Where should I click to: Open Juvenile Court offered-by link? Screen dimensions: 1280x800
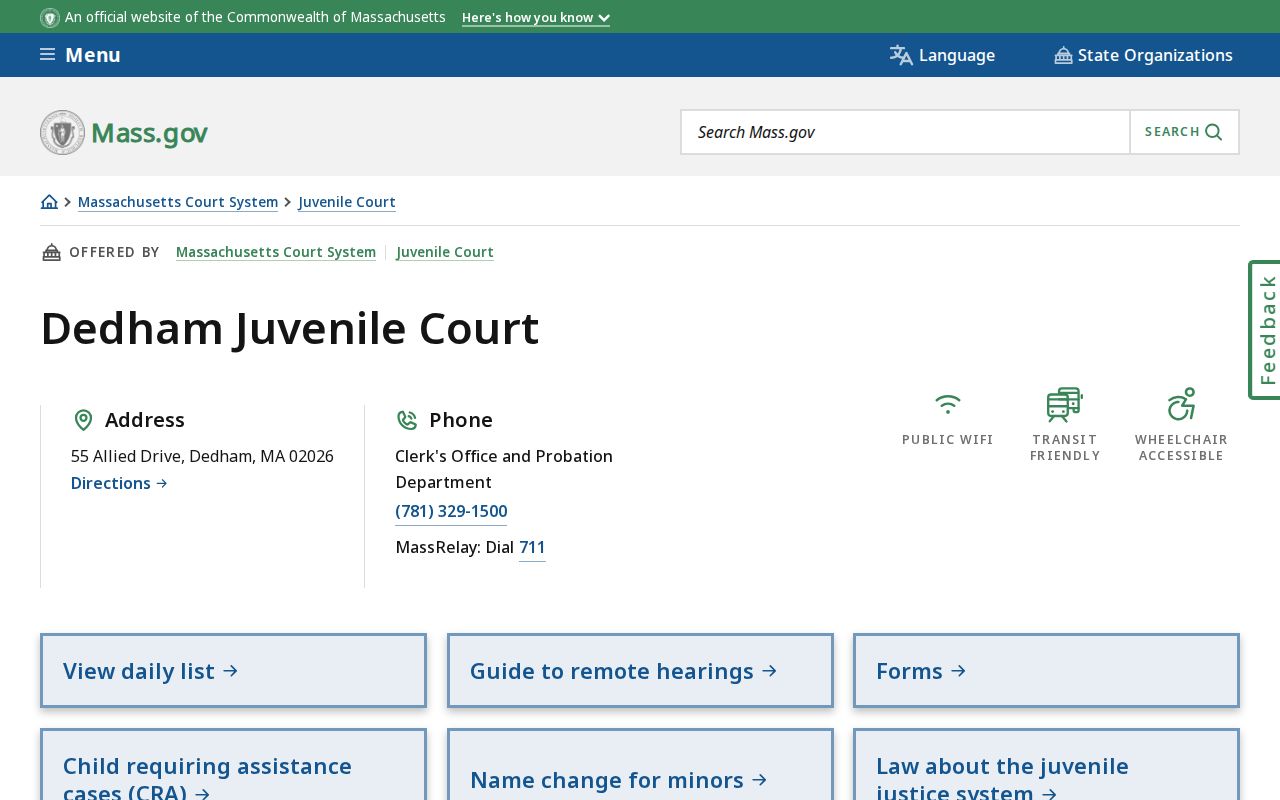pyautogui.click(x=445, y=252)
